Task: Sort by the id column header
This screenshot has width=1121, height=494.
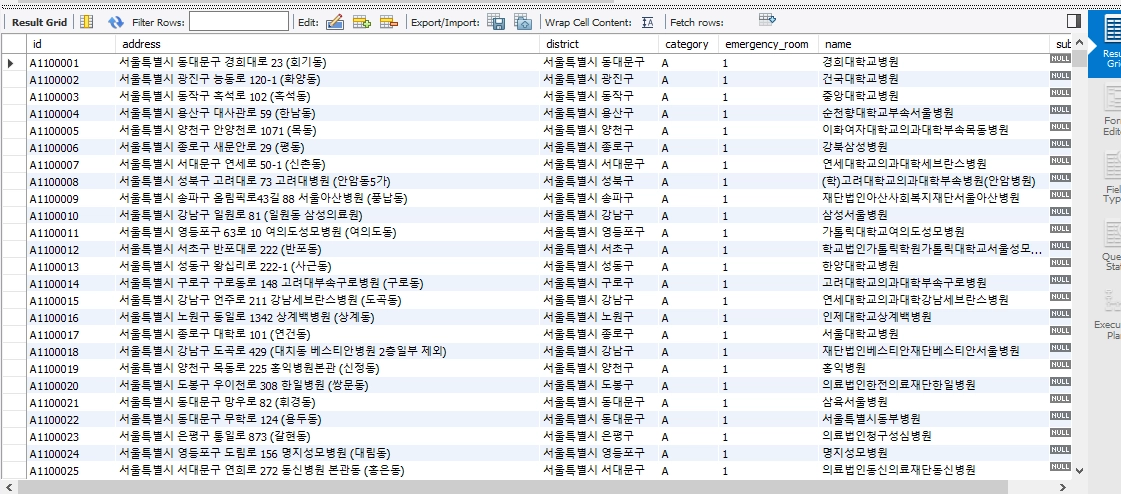Action: click(70, 44)
